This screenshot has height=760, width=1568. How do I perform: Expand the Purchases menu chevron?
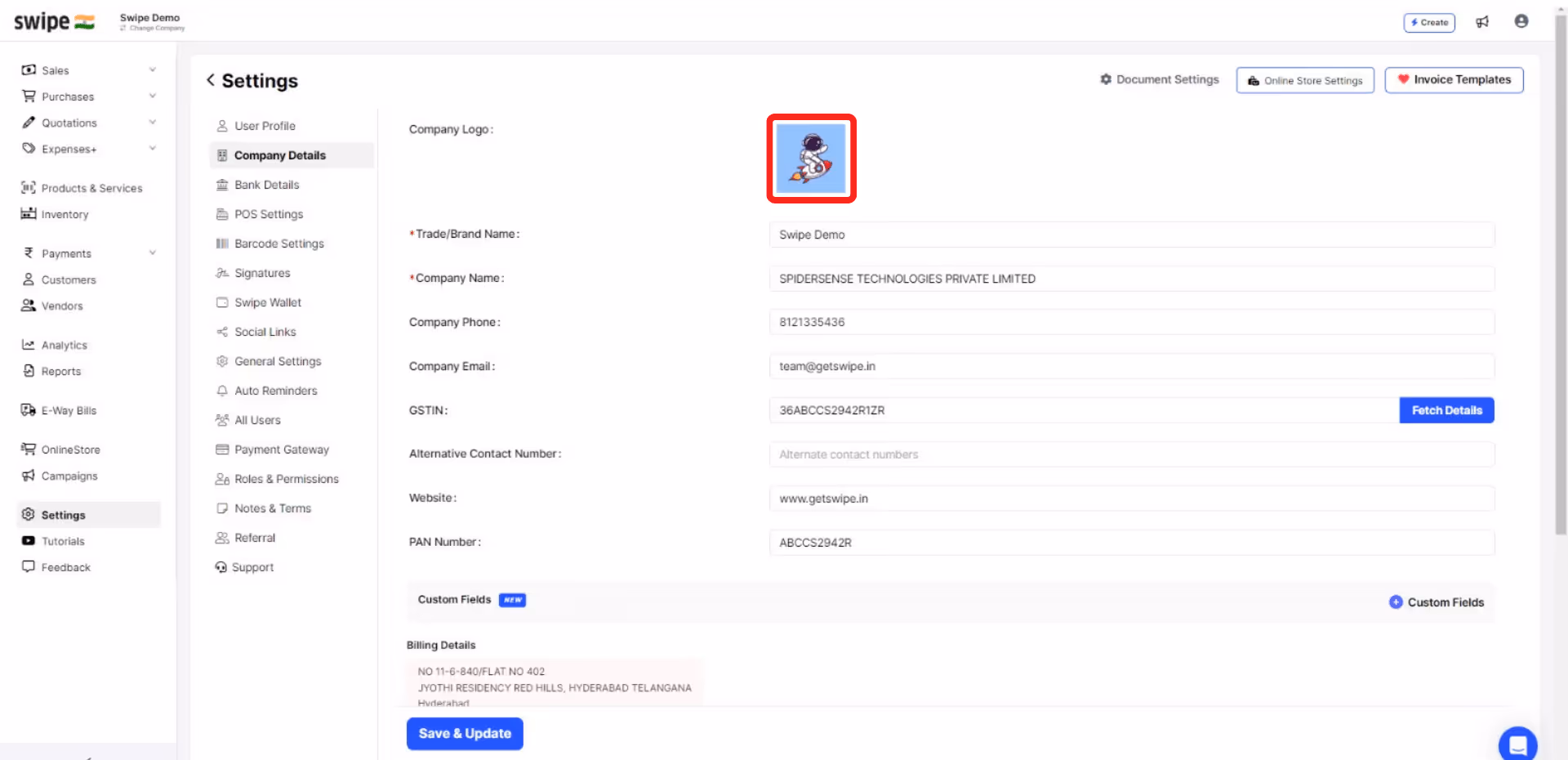[153, 96]
